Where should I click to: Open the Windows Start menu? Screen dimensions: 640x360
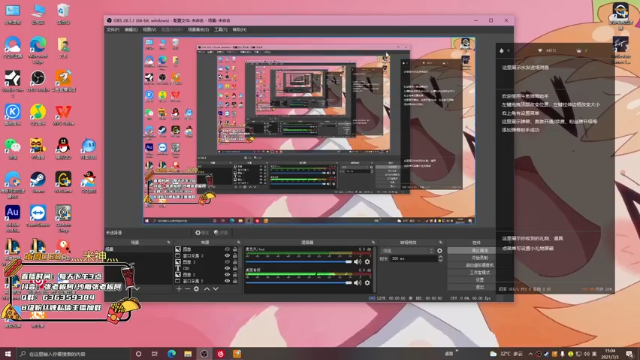click(x=8, y=354)
